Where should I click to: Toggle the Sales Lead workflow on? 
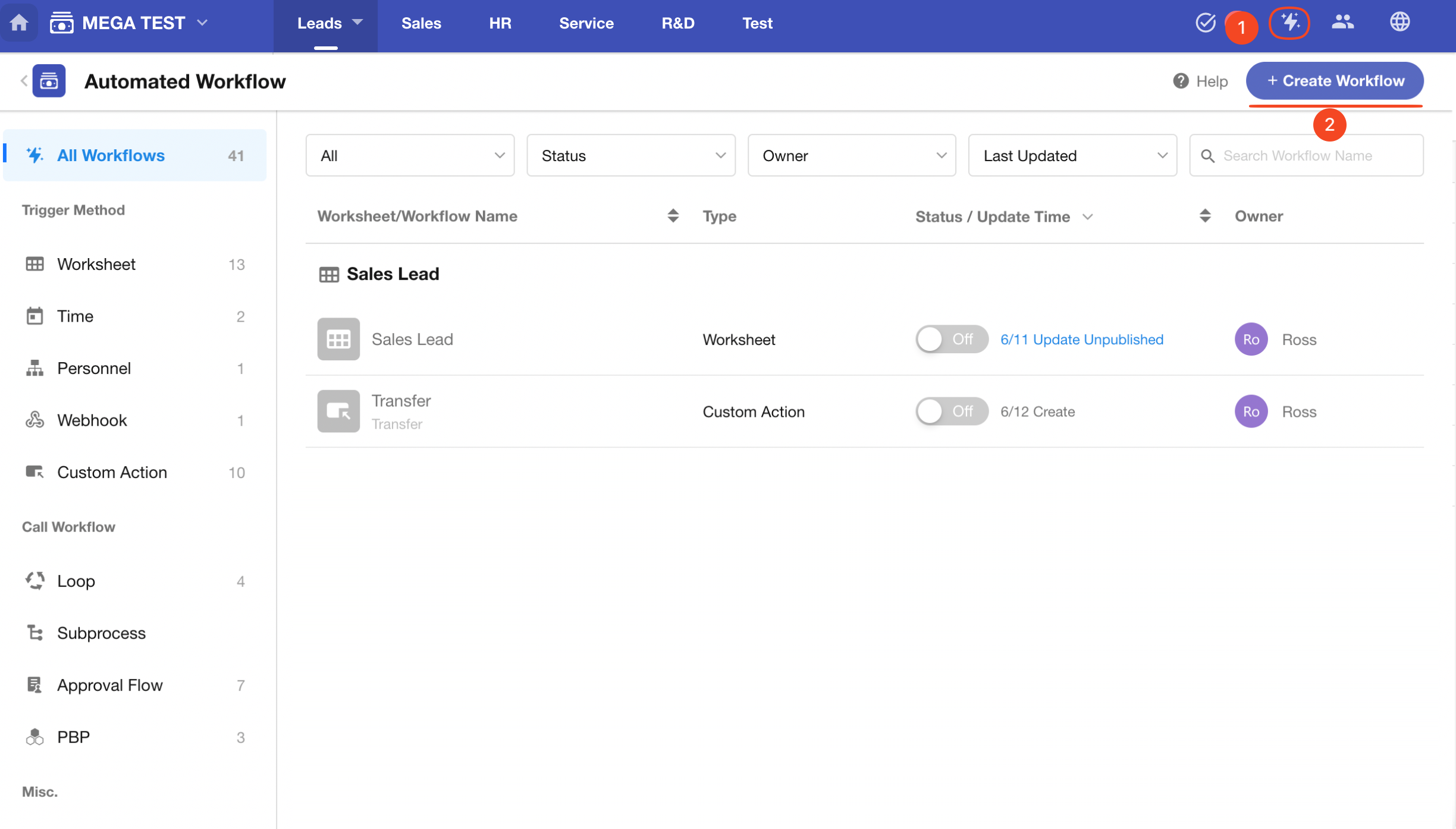951,339
